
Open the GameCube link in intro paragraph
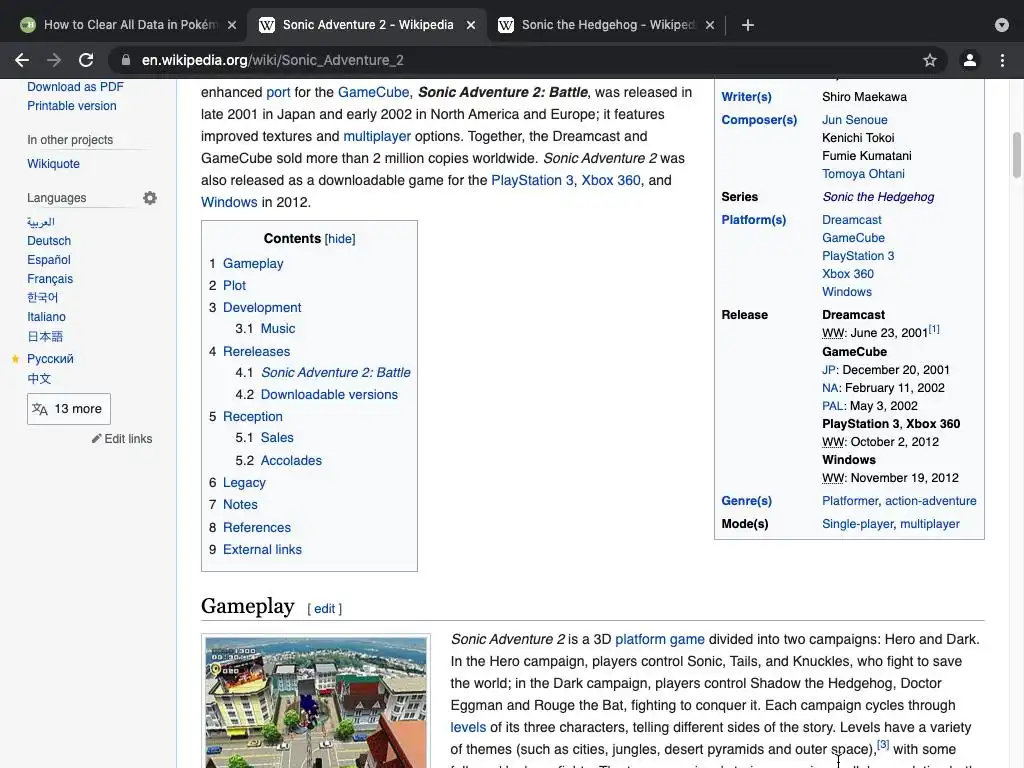pyautogui.click(x=374, y=92)
